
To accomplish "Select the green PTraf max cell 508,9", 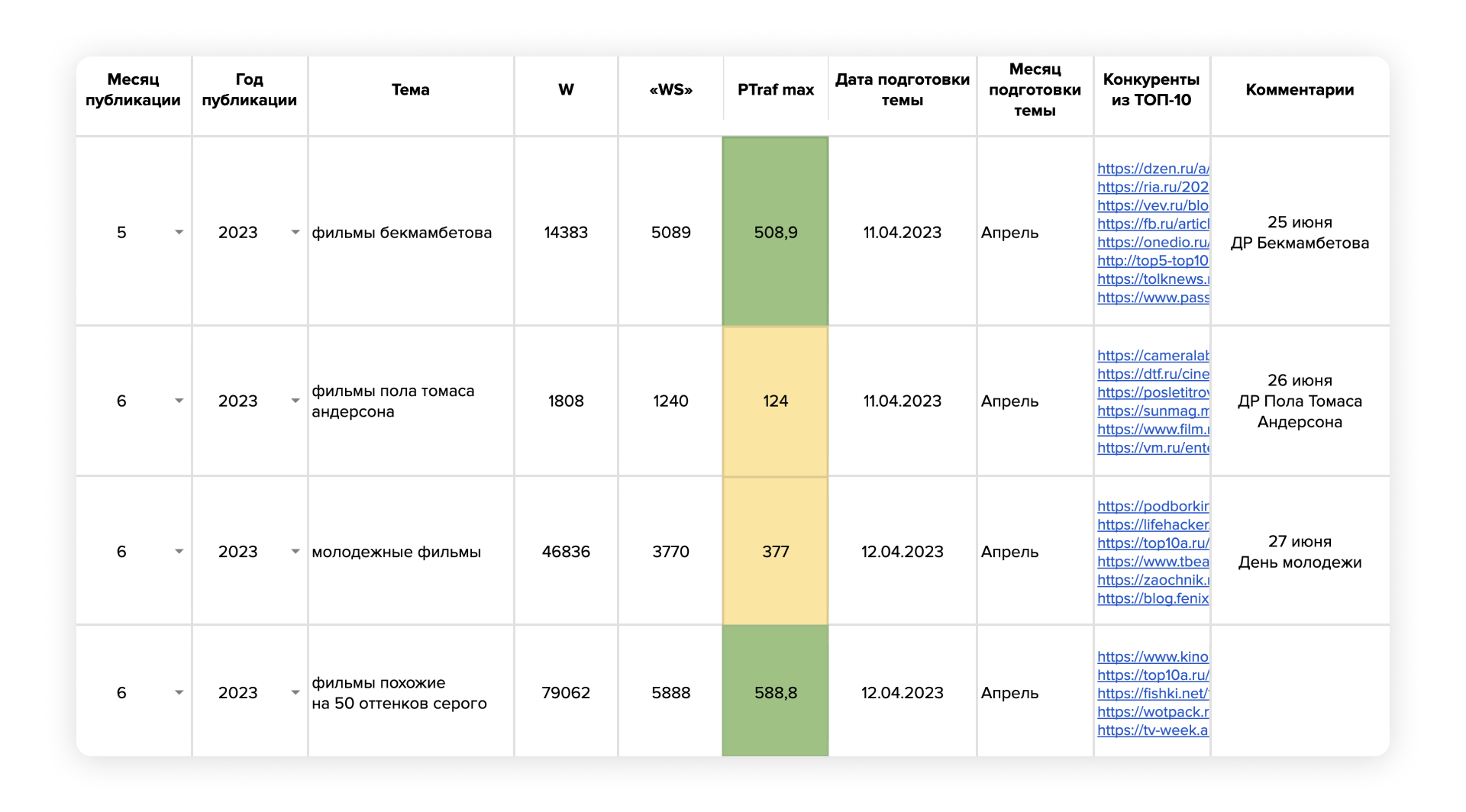I will (x=775, y=232).
